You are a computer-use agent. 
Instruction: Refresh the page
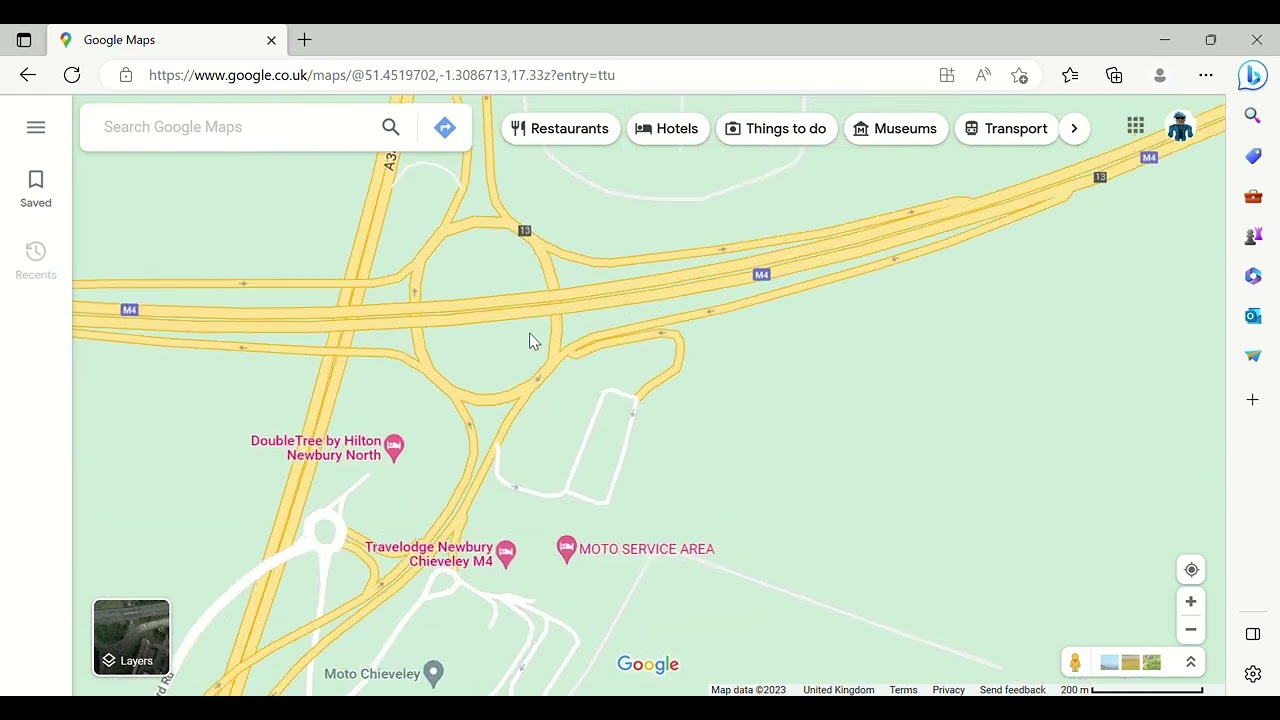click(x=72, y=75)
